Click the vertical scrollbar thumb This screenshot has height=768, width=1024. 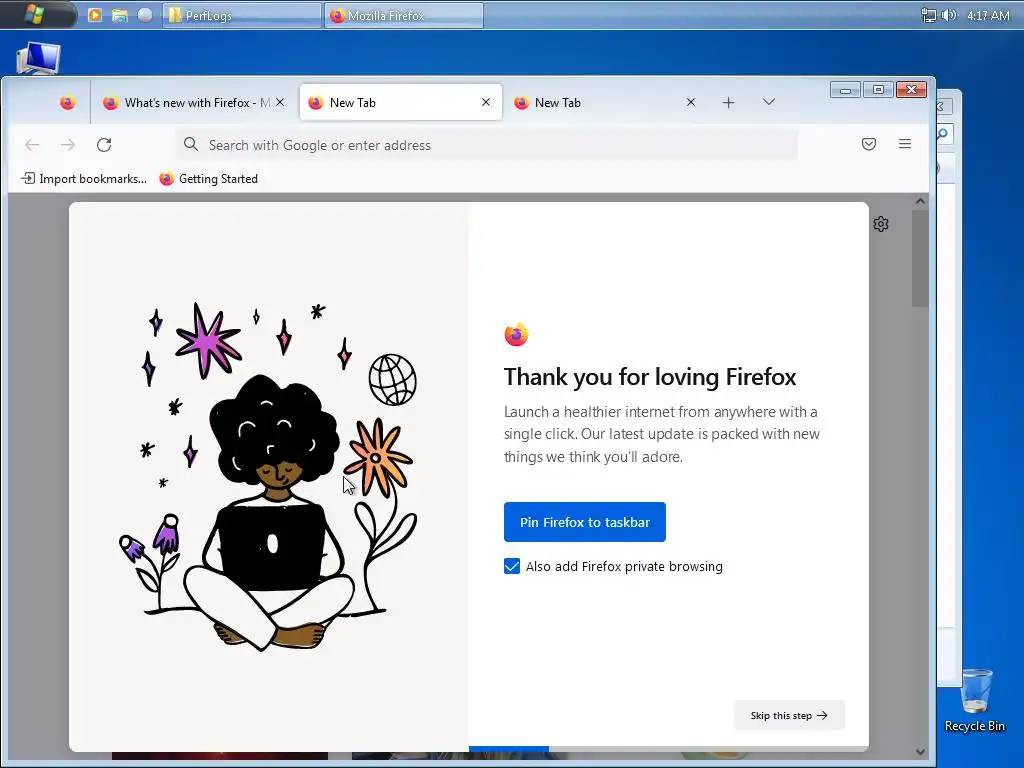click(x=920, y=258)
